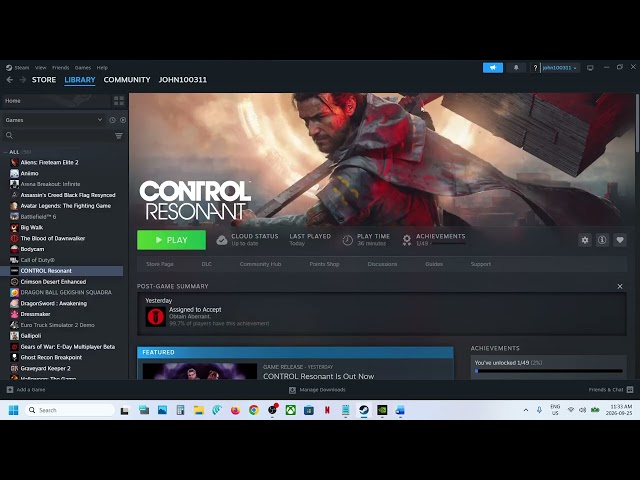Go to the COMMUNITY tab
Screen dimensions: 640x480
(x=127, y=80)
